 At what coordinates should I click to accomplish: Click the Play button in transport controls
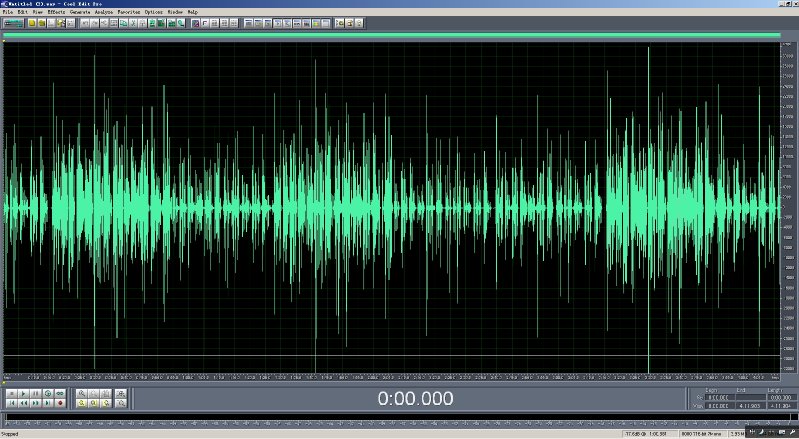pos(23,393)
